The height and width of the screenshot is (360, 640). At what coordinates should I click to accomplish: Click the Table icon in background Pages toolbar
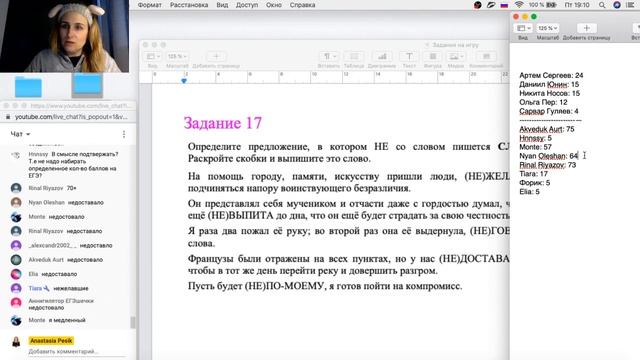point(354,56)
